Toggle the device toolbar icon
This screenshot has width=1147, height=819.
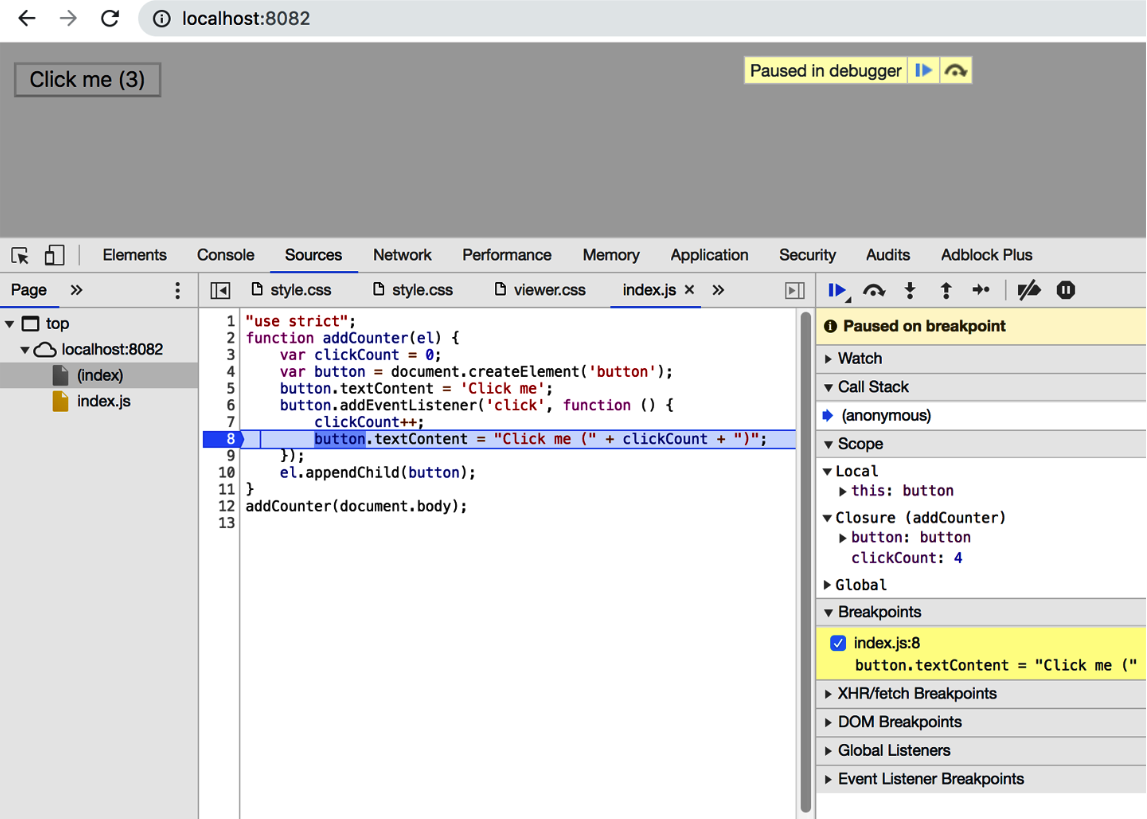tap(54, 255)
